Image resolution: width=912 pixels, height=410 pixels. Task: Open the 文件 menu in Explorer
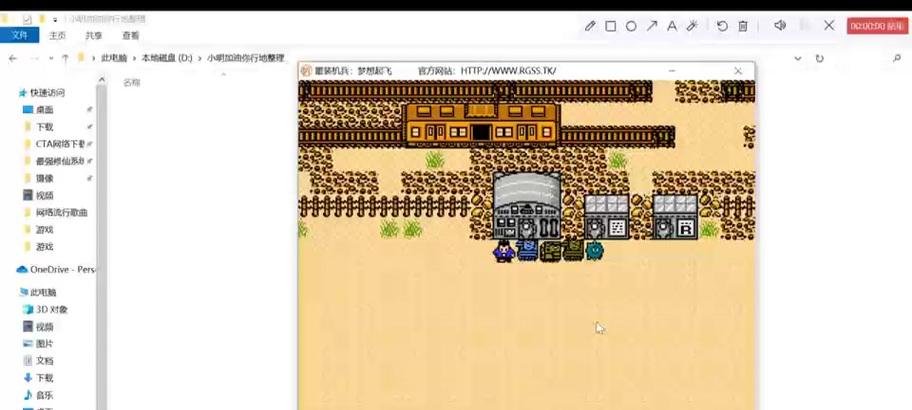(19, 35)
